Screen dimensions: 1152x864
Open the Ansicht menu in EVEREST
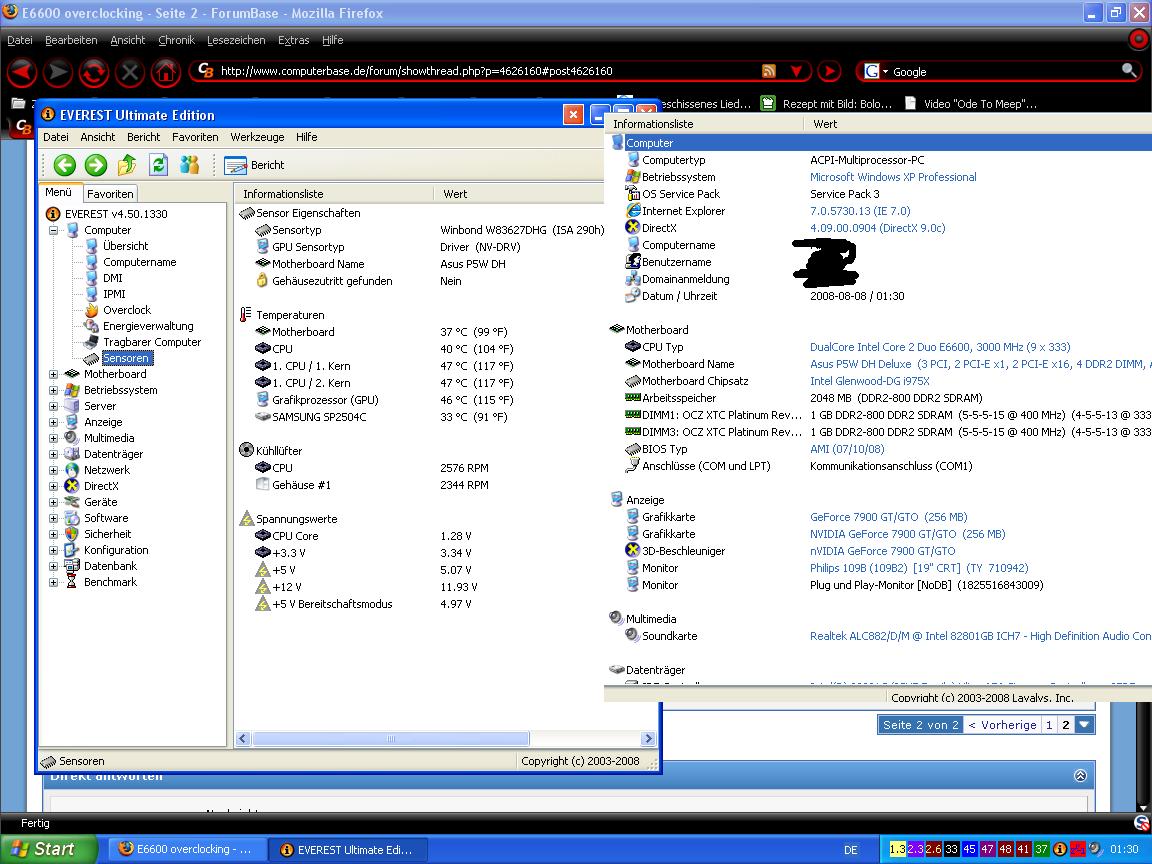pyautogui.click(x=98, y=137)
